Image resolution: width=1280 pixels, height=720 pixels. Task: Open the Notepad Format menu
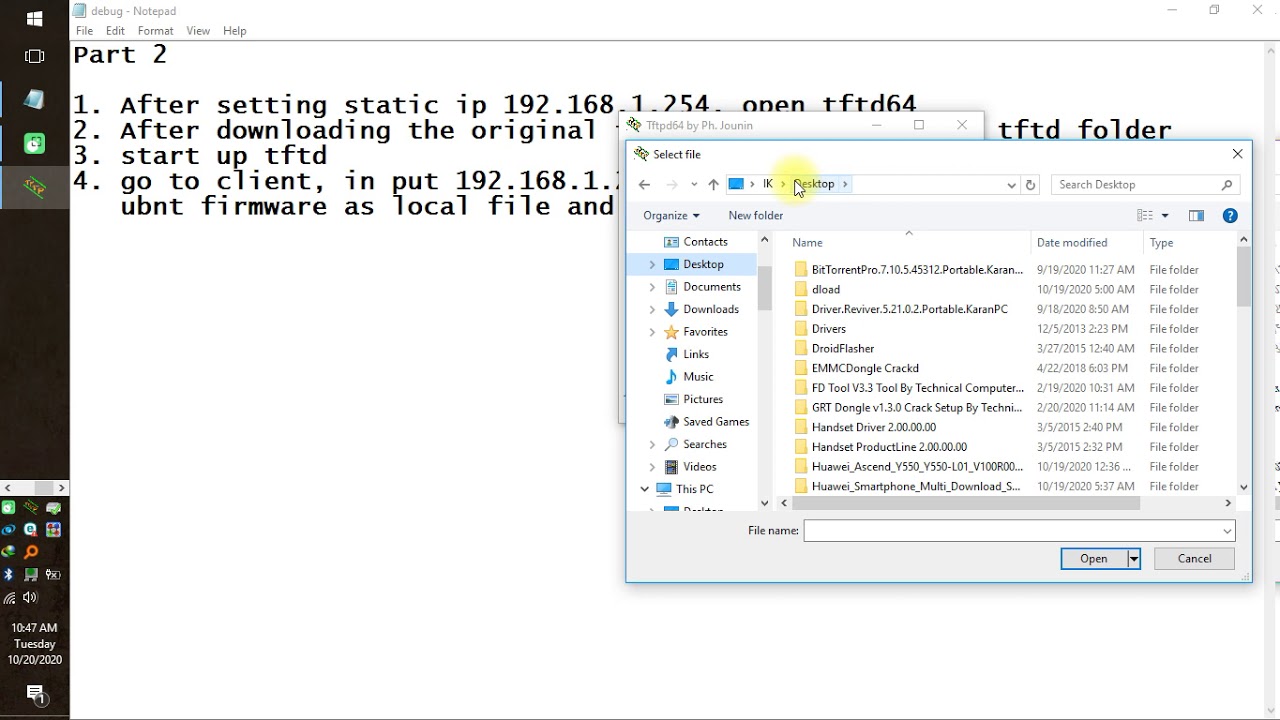tap(155, 31)
